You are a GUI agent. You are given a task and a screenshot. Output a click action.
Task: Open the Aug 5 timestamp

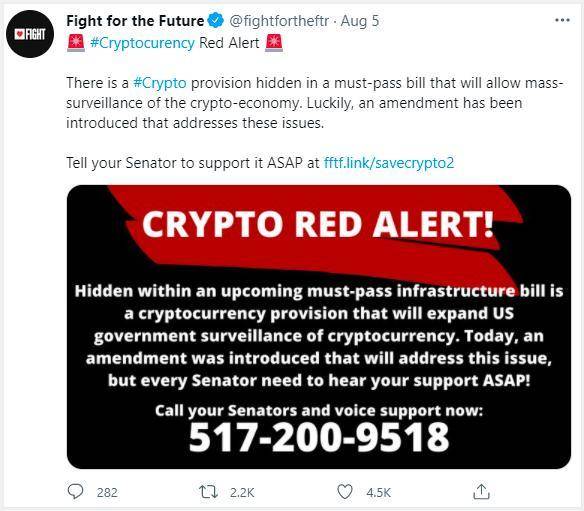(x=360, y=21)
